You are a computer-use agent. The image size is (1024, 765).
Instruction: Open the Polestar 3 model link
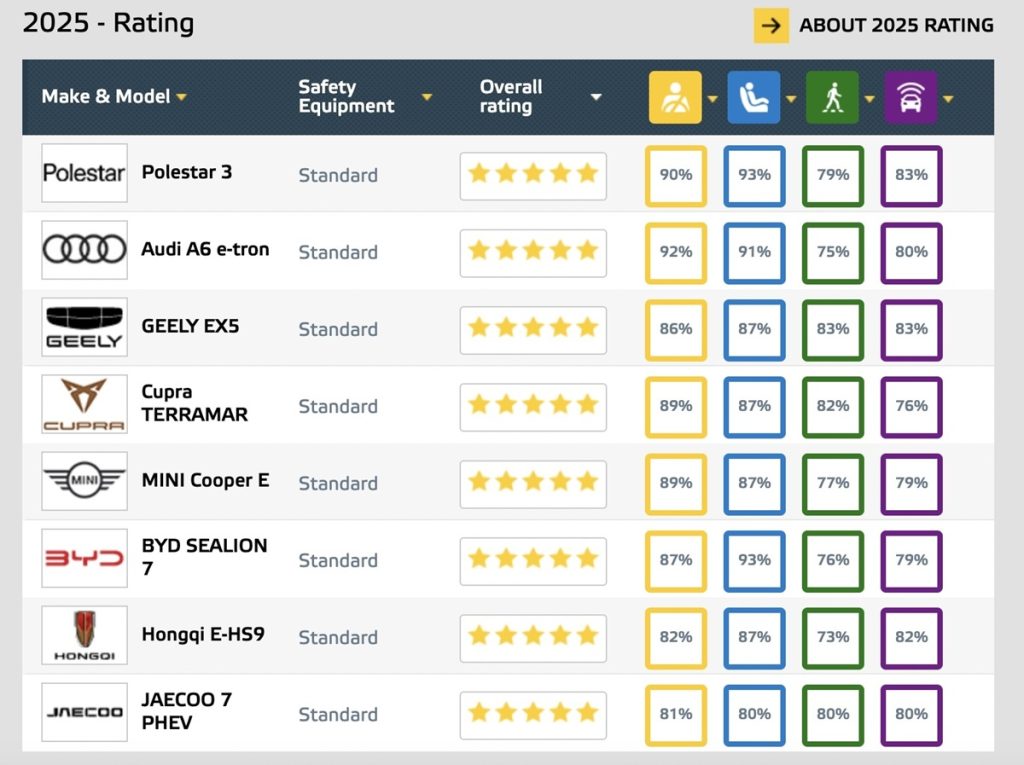click(x=187, y=172)
